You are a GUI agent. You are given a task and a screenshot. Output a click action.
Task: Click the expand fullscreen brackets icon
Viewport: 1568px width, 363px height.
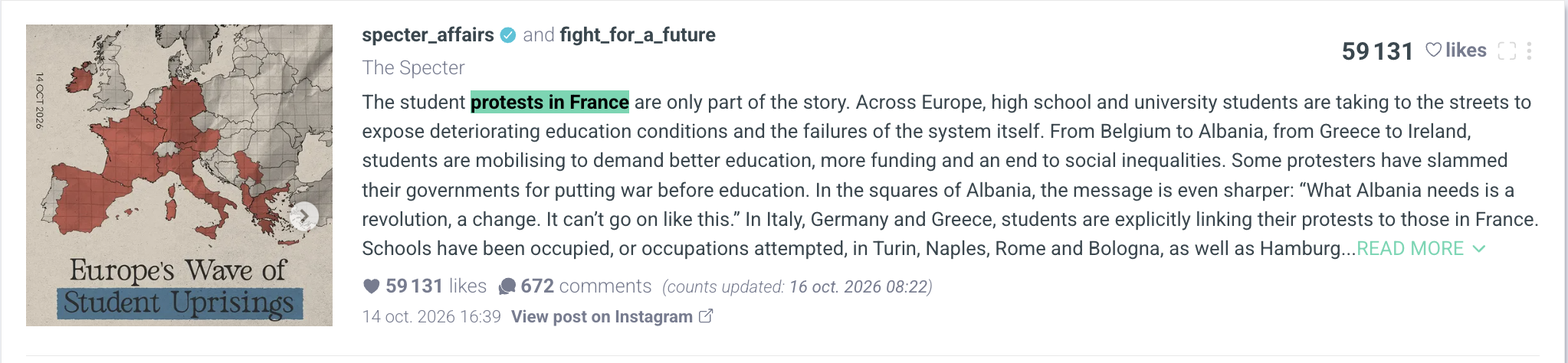(1507, 51)
